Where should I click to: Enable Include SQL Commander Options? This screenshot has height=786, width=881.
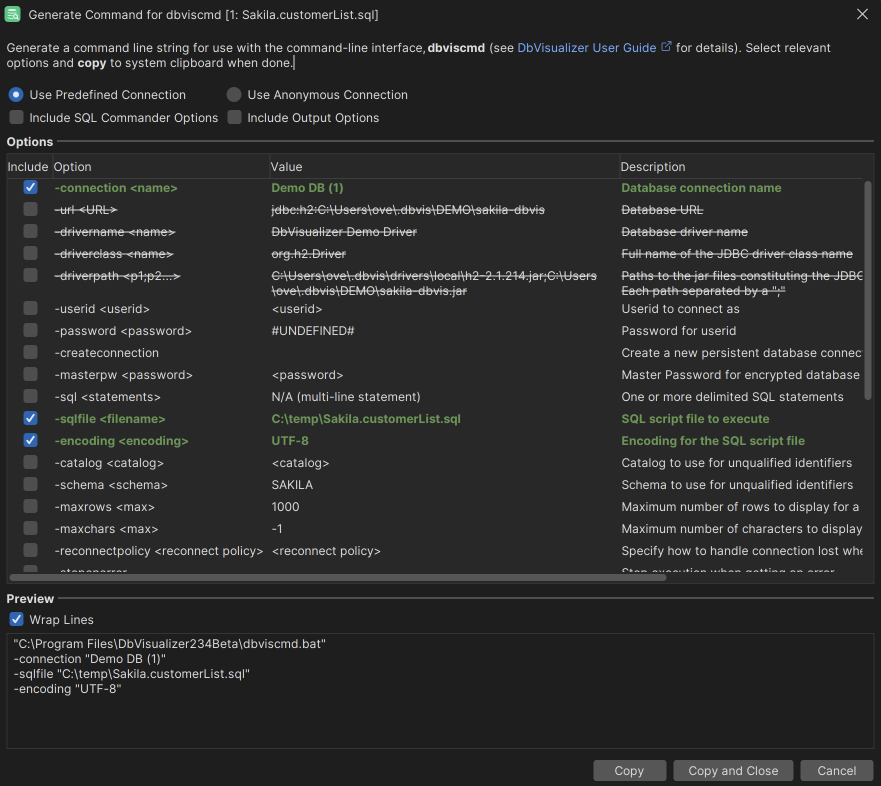pyautogui.click(x=16, y=117)
